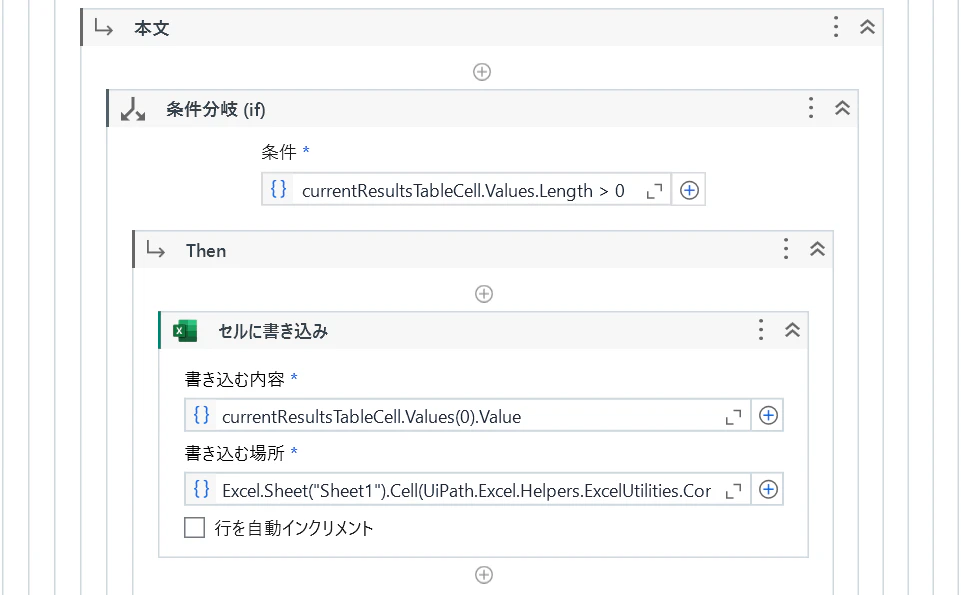Select the Then header title
The image size is (961, 595).
[206, 251]
